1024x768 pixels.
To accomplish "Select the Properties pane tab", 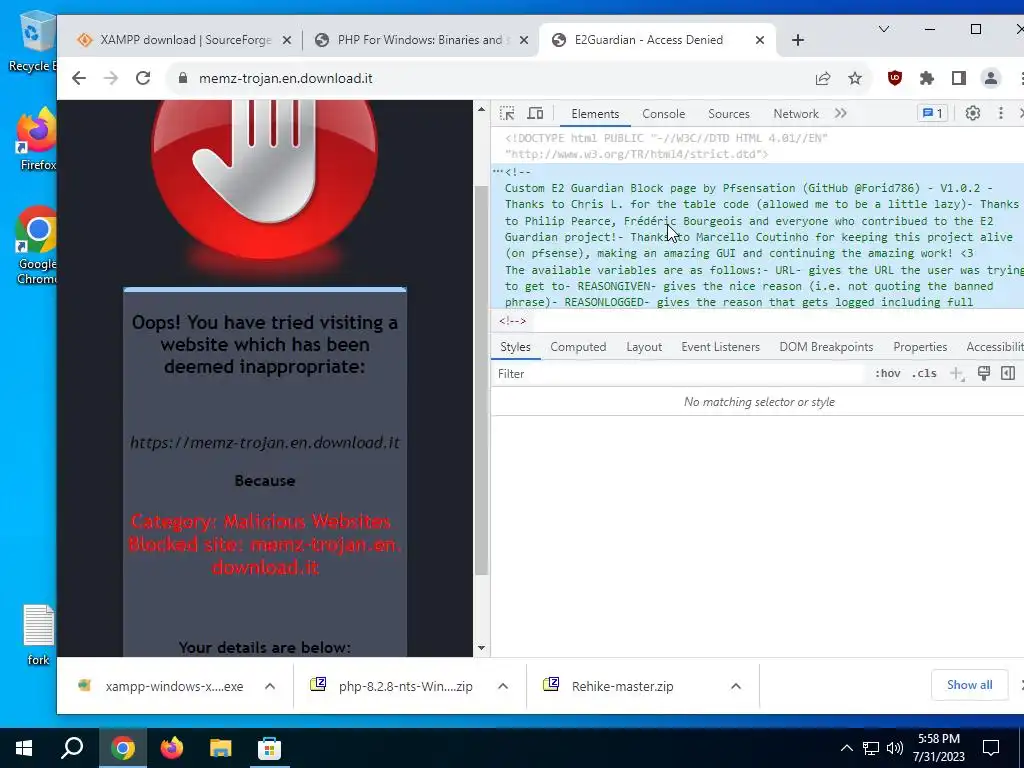I will tap(920, 347).
